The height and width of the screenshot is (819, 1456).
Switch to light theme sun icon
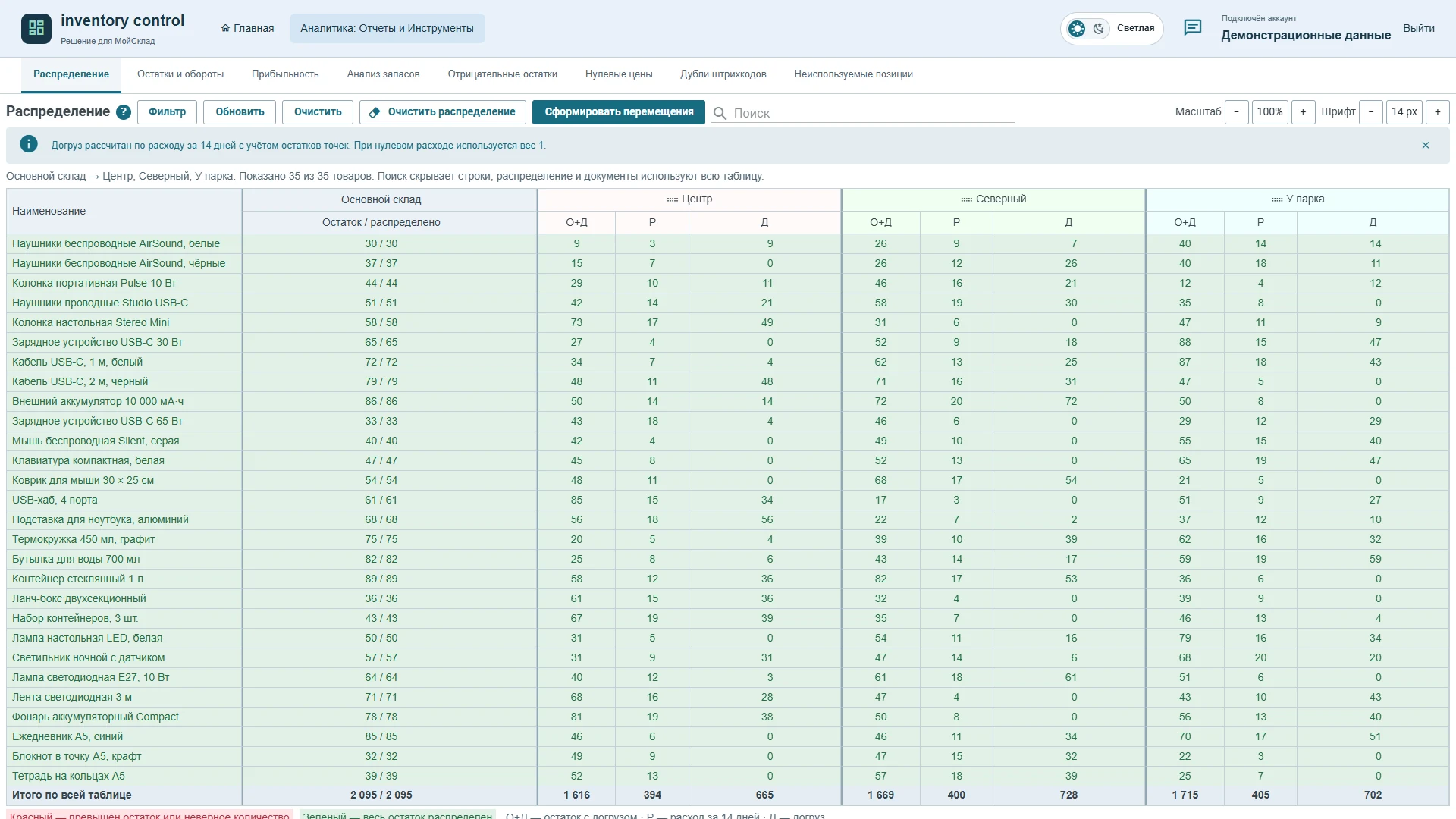pyautogui.click(x=1077, y=29)
